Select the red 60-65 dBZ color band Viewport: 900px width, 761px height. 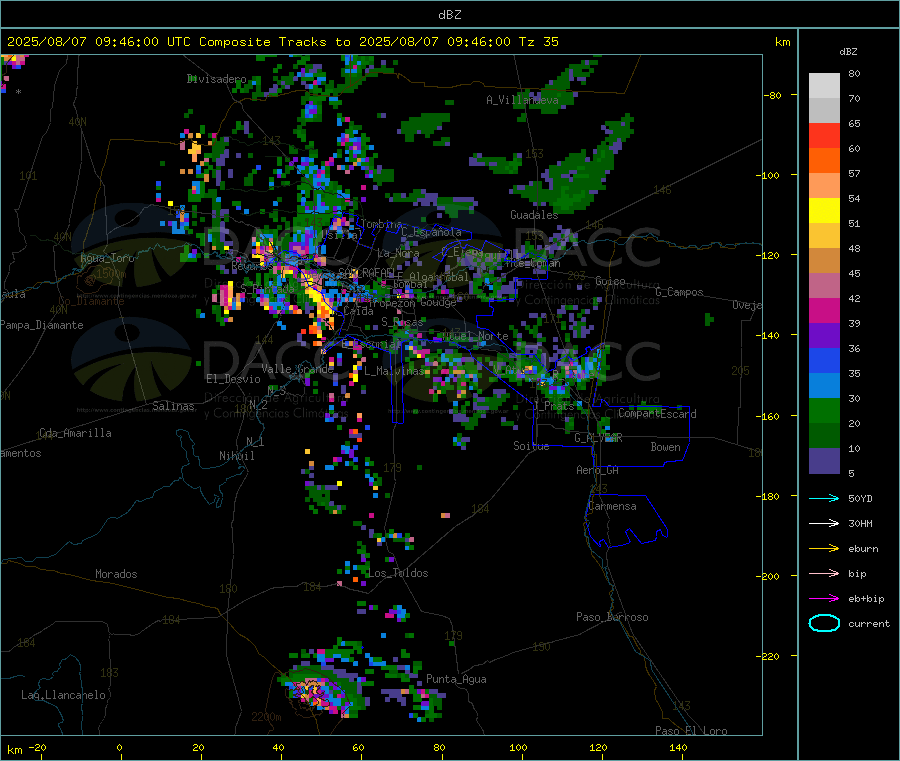824,135
